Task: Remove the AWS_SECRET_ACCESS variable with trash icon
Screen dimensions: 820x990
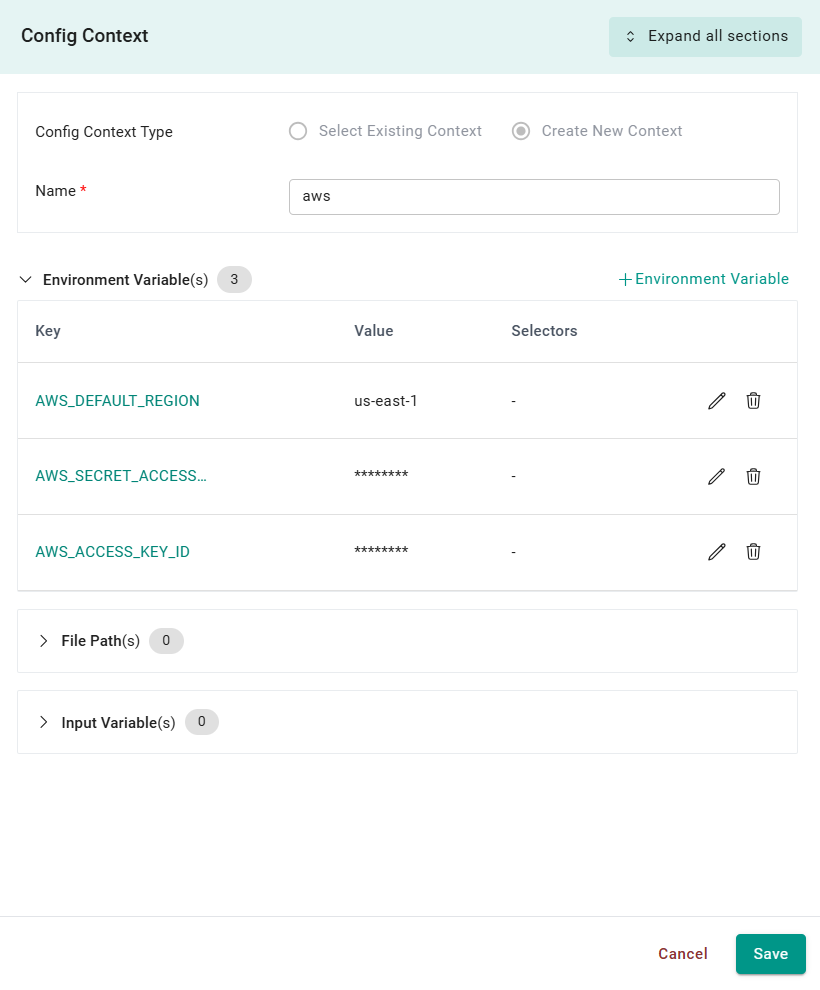Action: [x=754, y=477]
